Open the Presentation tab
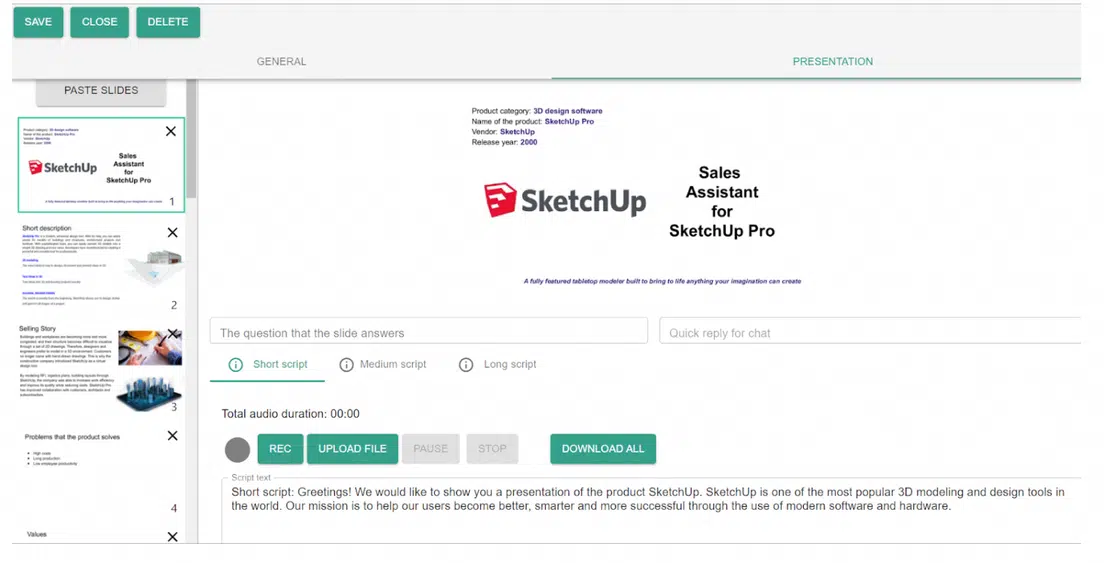 832,62
